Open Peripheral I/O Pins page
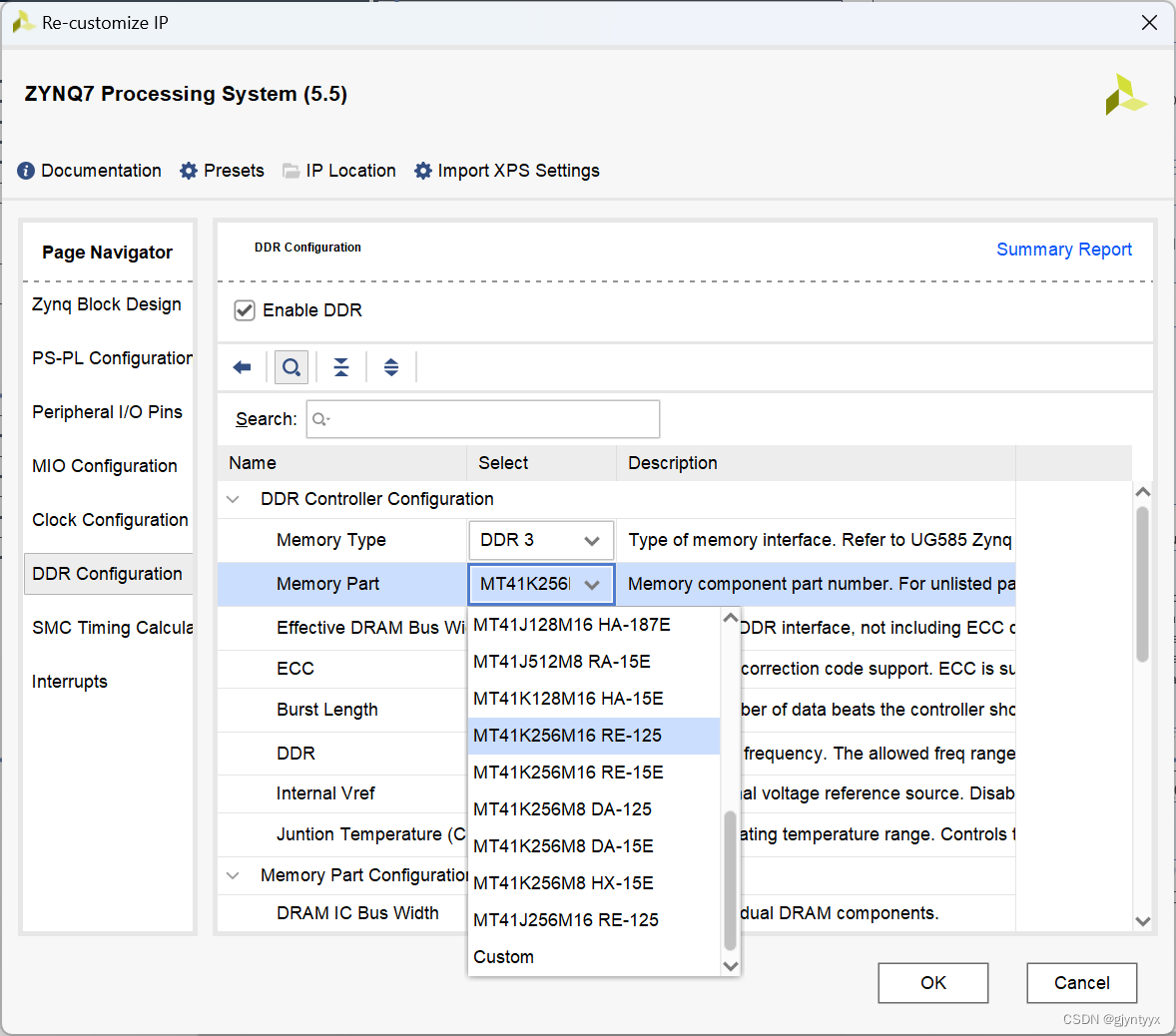This screenshot has width=1176, height=1036. 107,412
